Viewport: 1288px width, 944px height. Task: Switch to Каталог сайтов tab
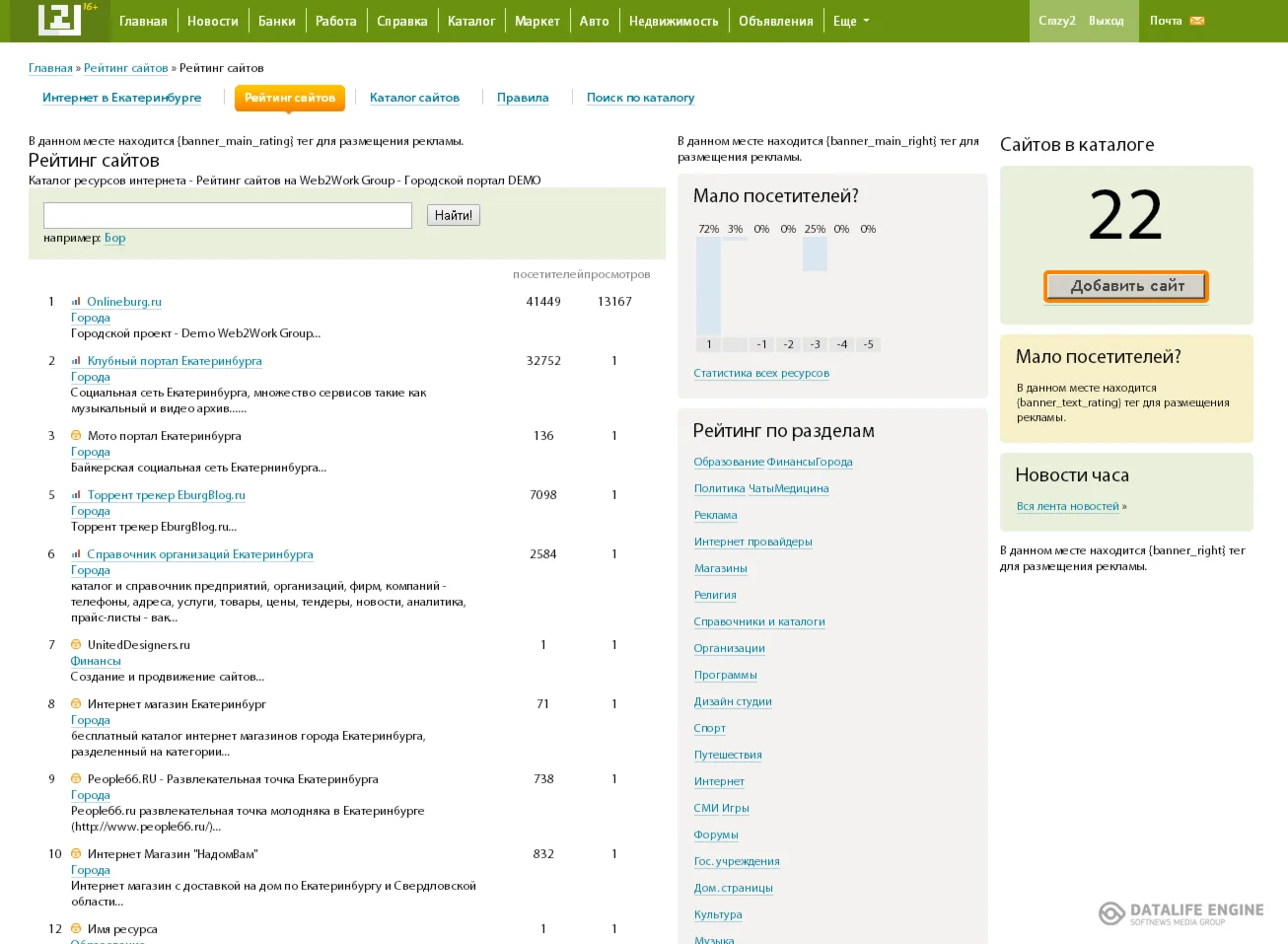tap(414, 98)
